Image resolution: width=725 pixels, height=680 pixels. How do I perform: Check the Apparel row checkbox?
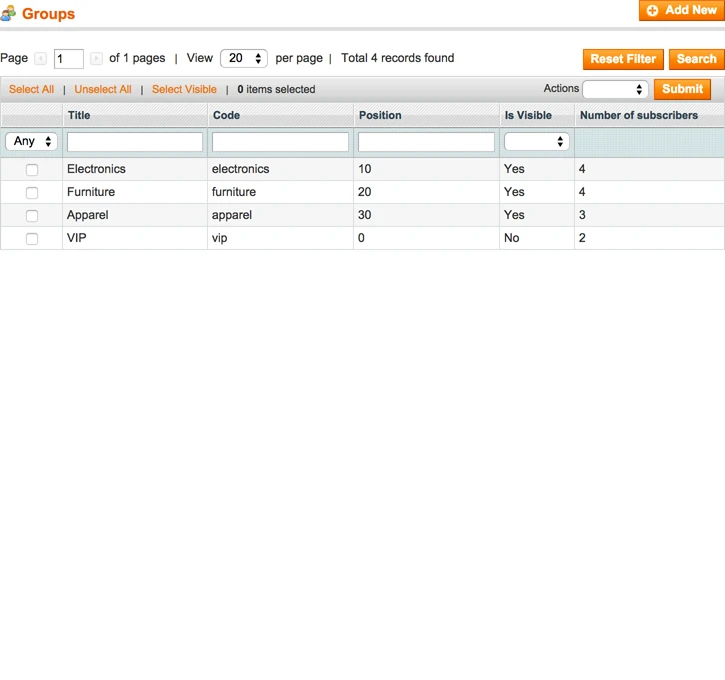32,216
